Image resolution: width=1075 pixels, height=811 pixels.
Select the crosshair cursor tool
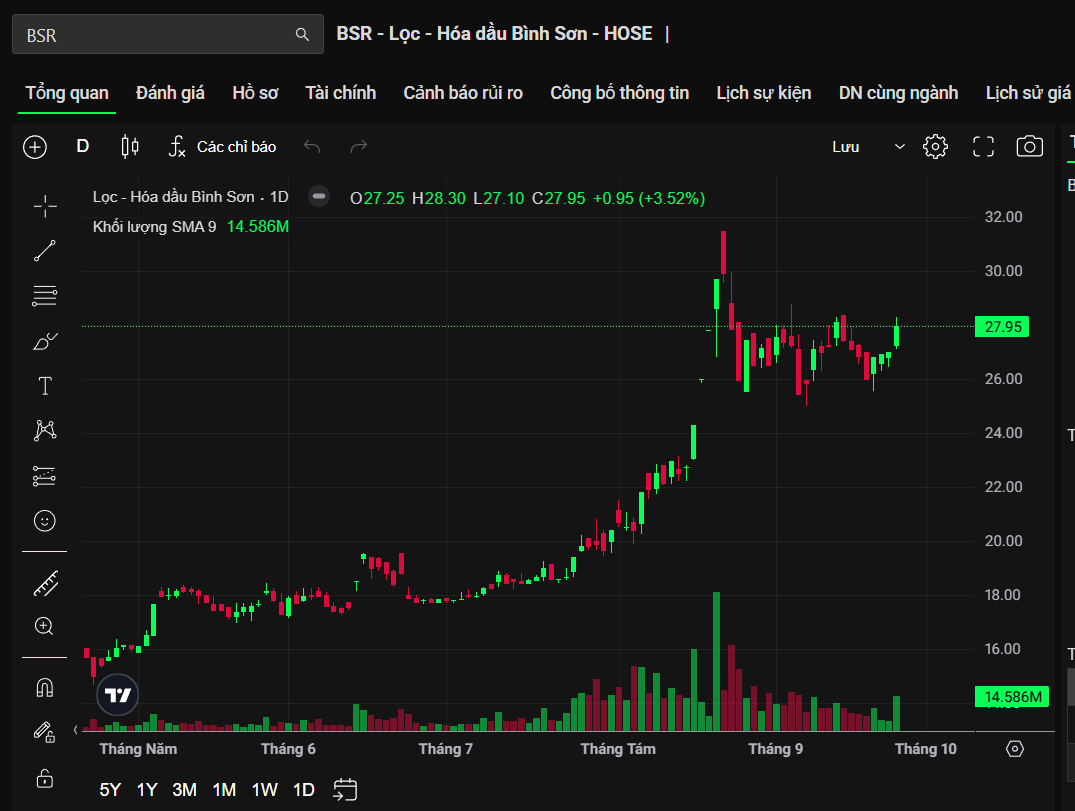pyautogui.click(x=45, y=206)
